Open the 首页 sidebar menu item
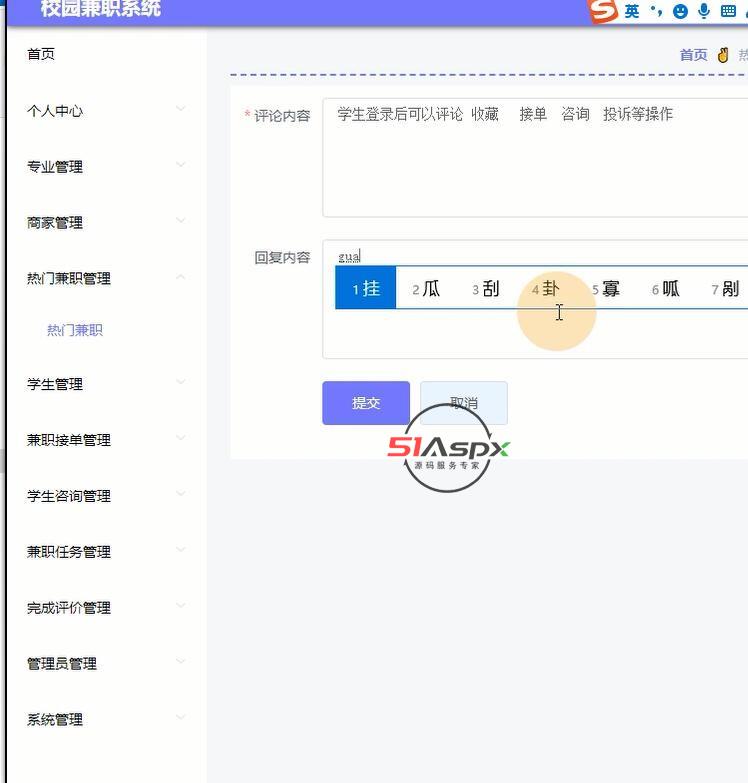 coord(41,54)
